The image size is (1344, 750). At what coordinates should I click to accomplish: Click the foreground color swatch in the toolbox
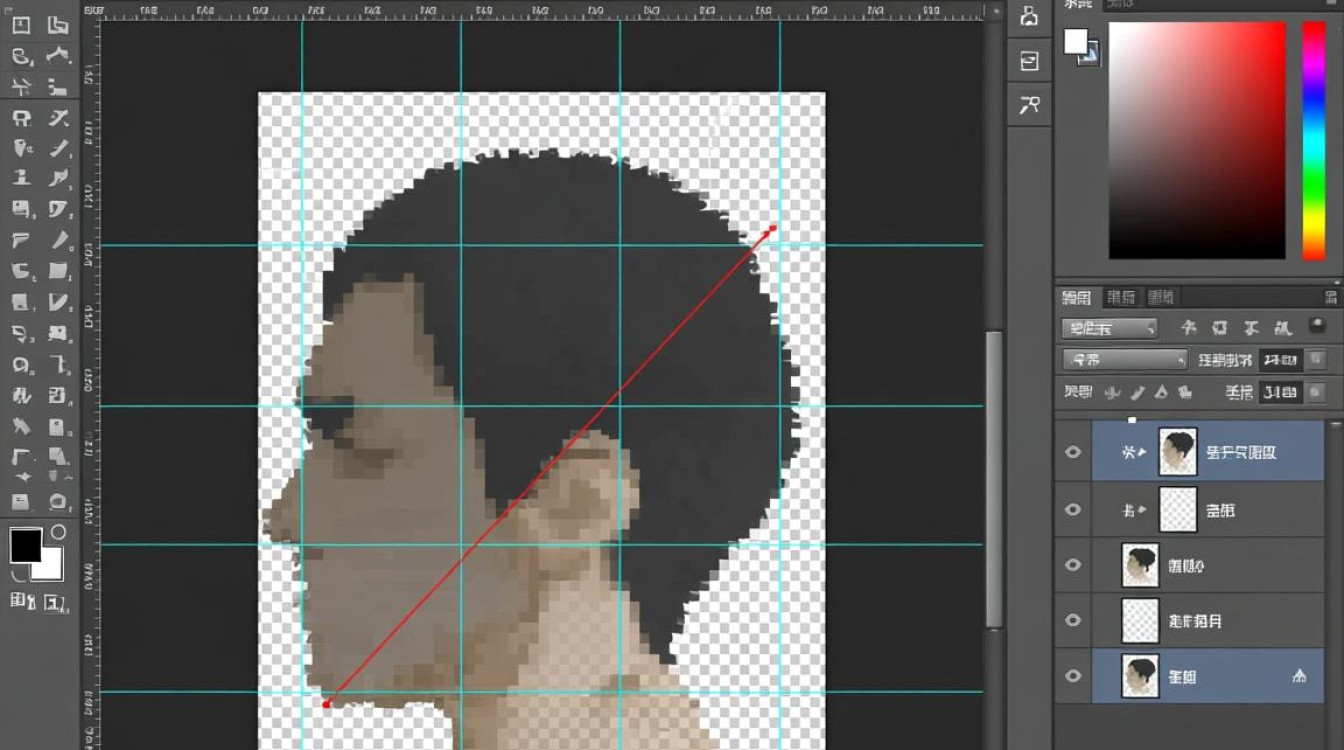(25, 545)
